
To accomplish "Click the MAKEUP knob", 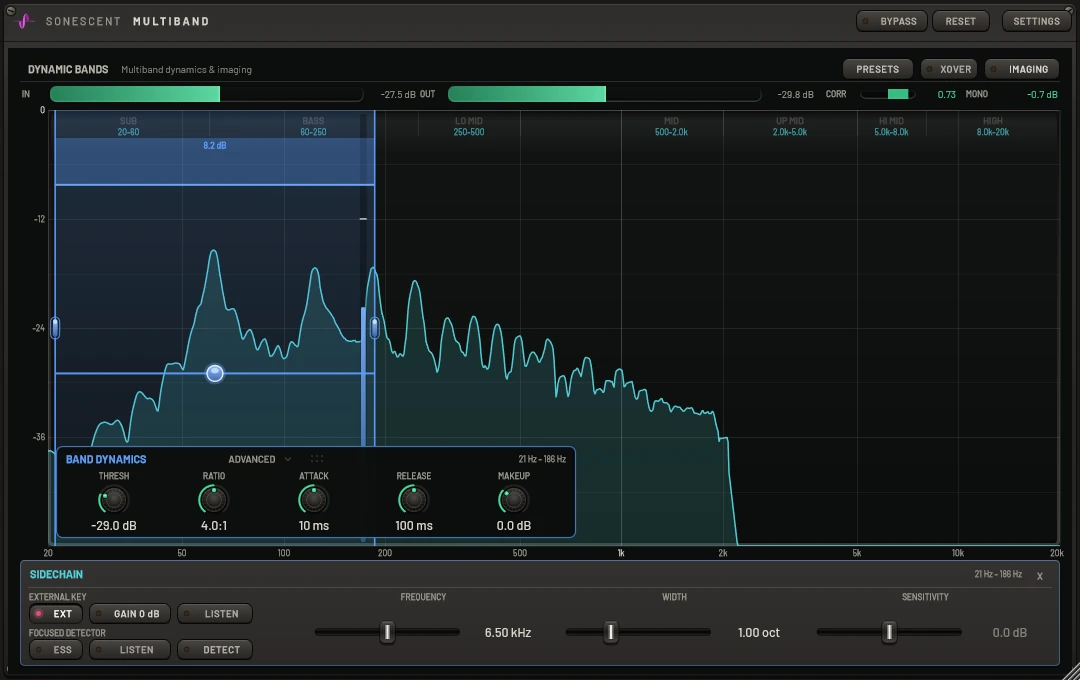I will point(513,499).
